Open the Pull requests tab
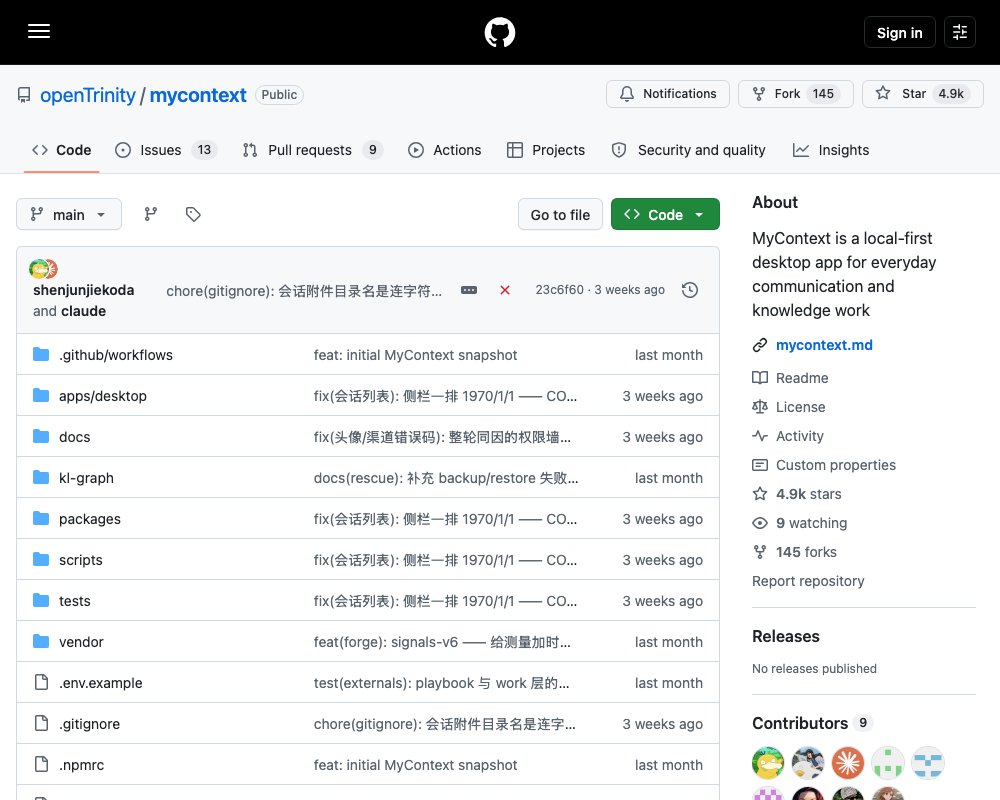Viewport: 1000px width, 800px height. pyautogui.click(x=312, y=150)
